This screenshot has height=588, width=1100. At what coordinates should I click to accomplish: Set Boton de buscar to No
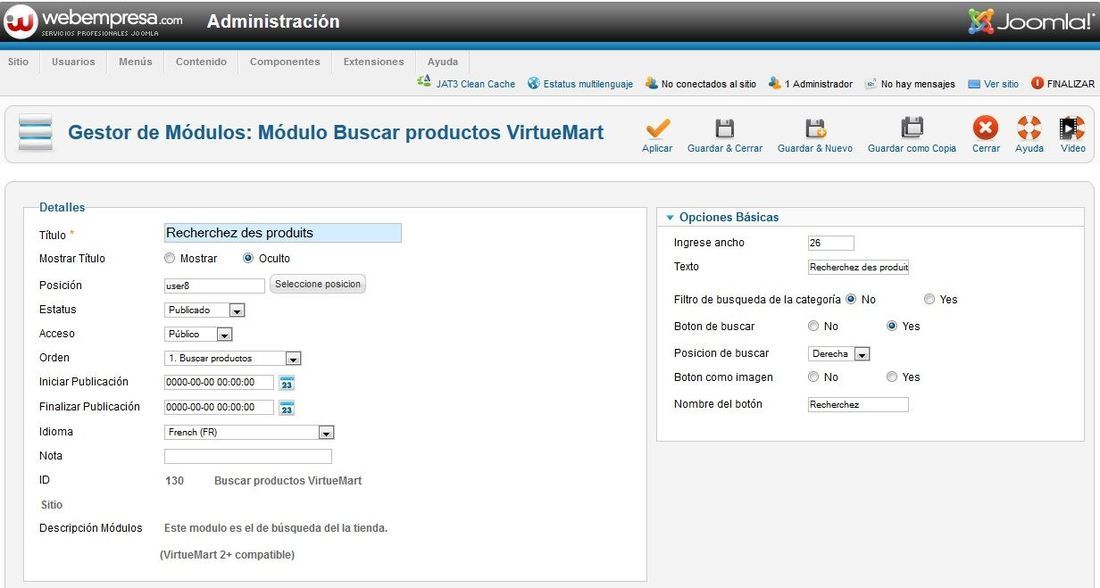pyautogui.click(x=814, y=326)
